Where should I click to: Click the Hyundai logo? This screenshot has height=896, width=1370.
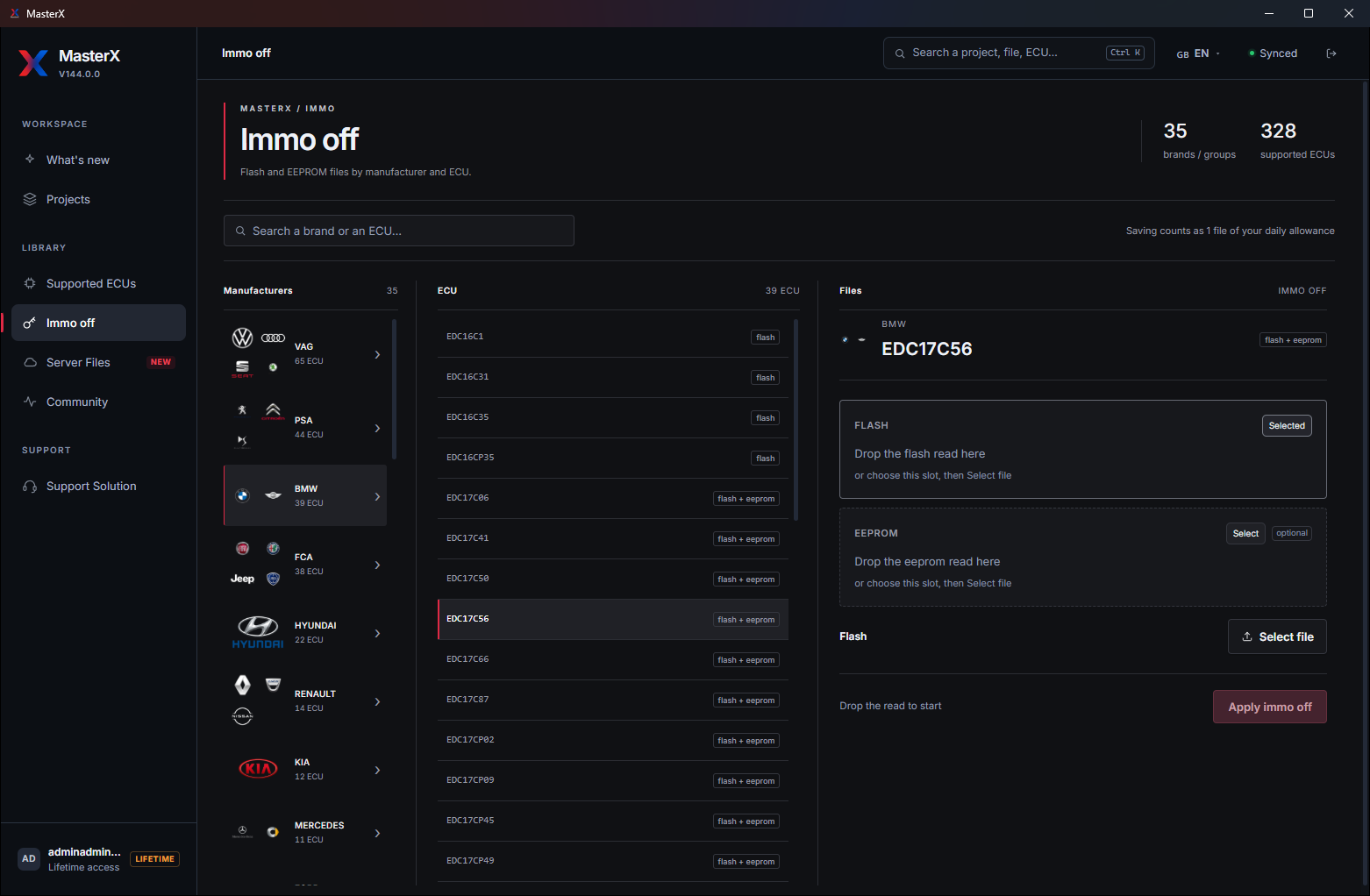(258, 632)
